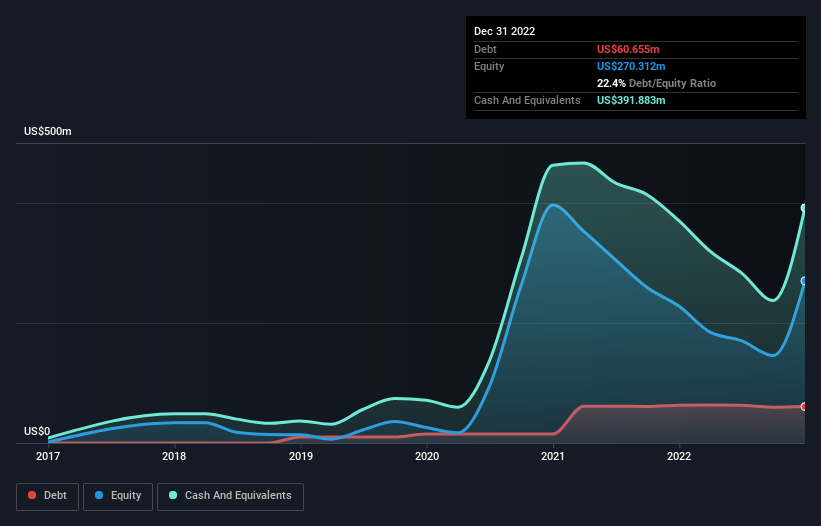Click the Debt label in tooltip
The width and height of the screenshot is (821, 526).
click(x=485, y=49)
